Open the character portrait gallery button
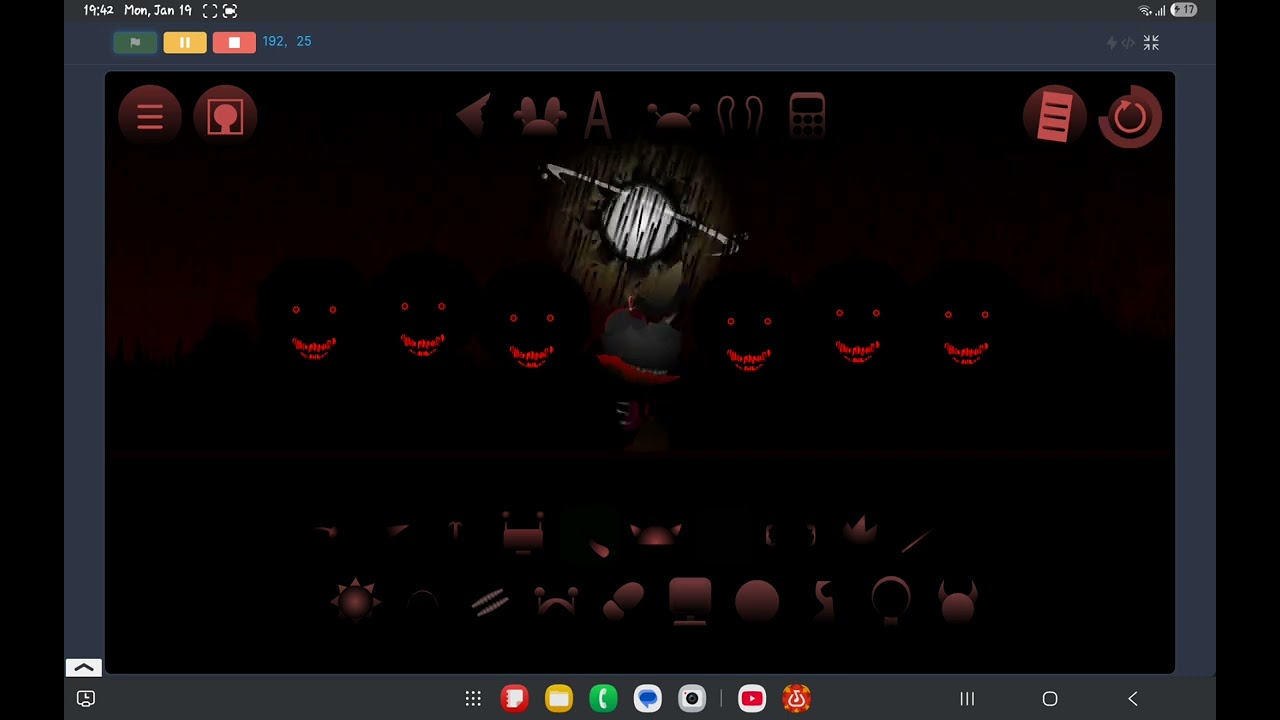 click(x=225, y=117)
